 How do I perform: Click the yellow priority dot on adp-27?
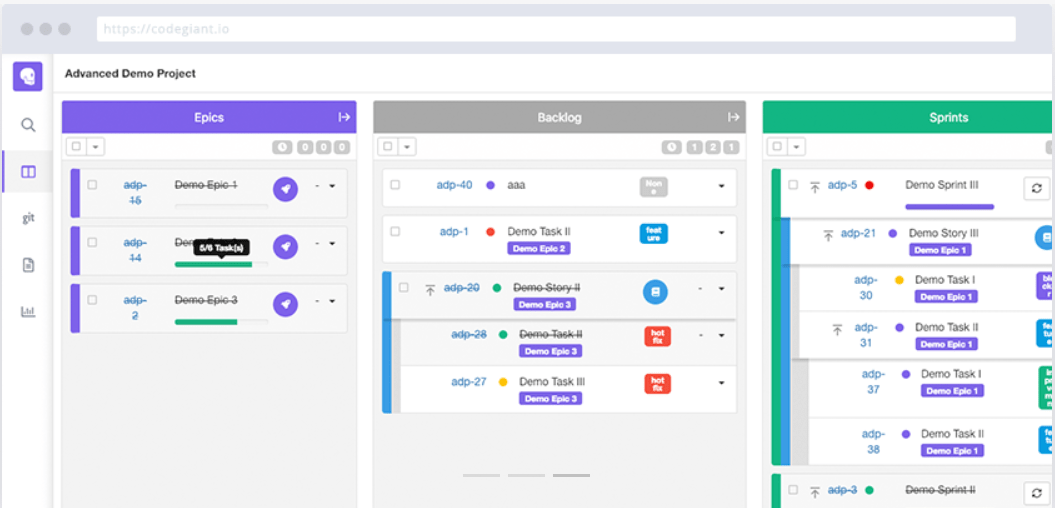[x=503, y=382]
